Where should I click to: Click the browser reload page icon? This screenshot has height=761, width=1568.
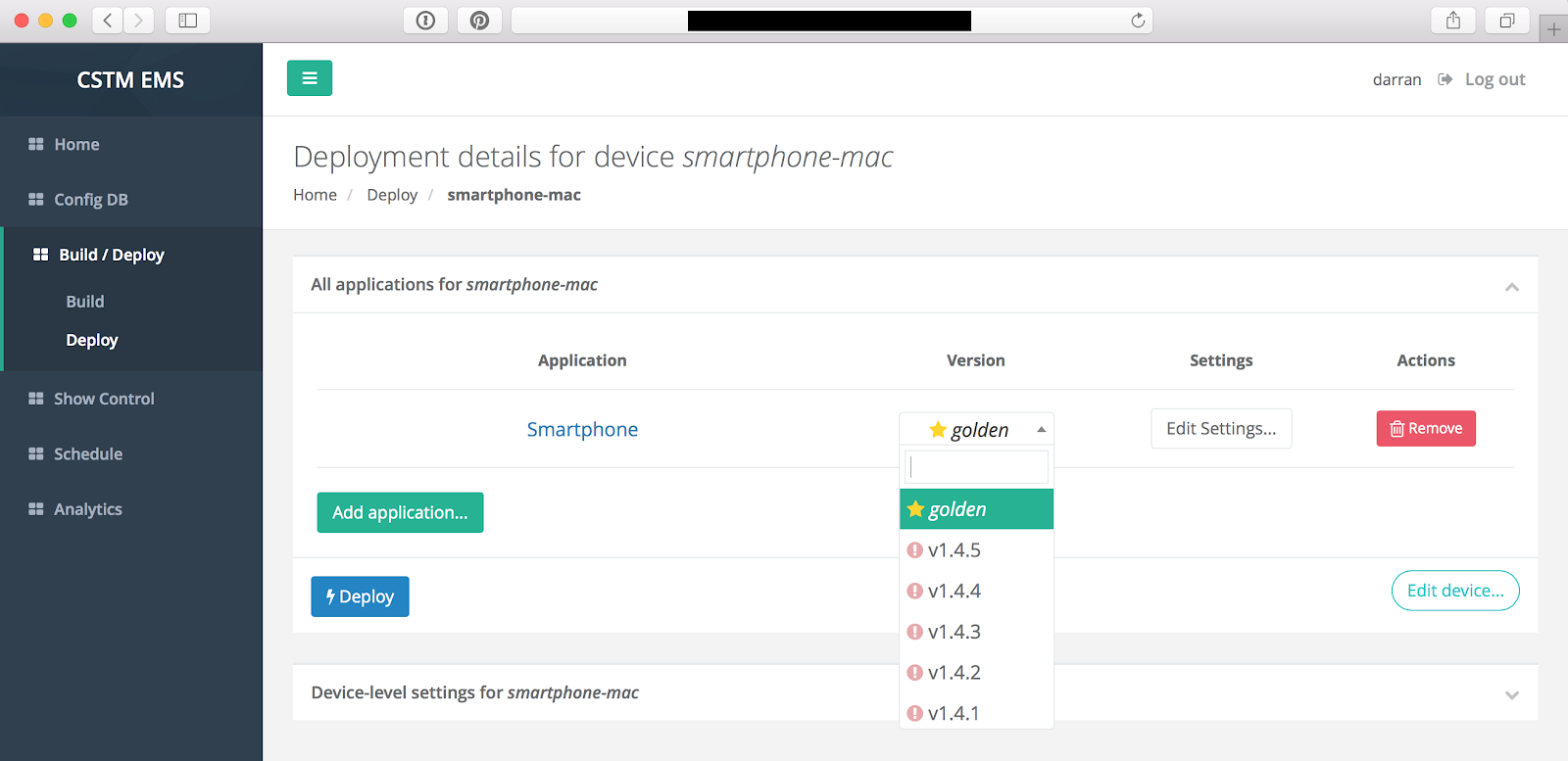(x=1137, y=21)
